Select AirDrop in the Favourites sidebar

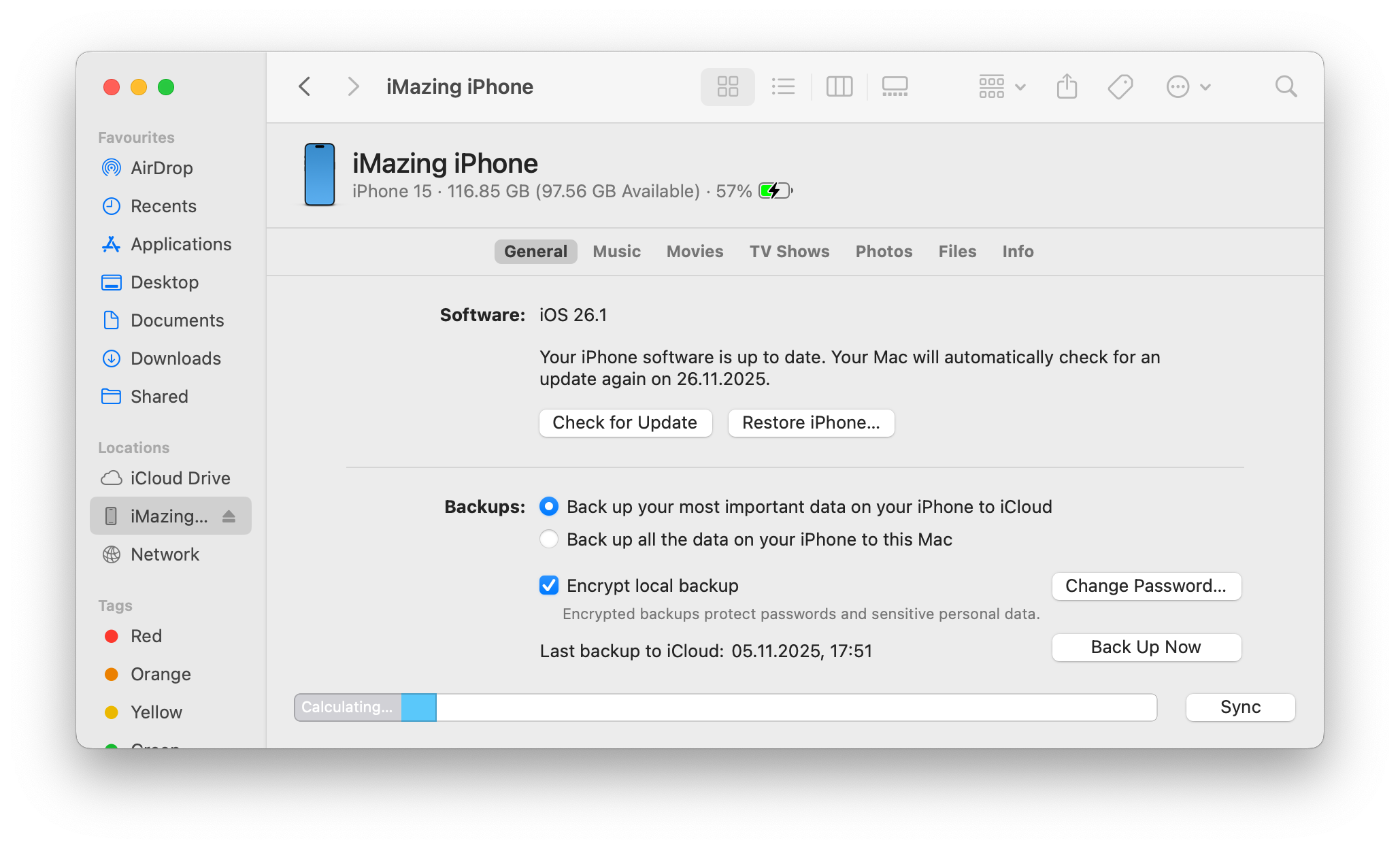click(x=161, y=168)
